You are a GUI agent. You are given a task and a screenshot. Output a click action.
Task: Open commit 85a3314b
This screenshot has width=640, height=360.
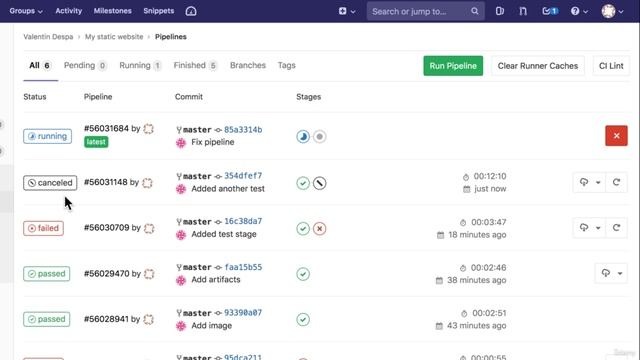(243, 130)
